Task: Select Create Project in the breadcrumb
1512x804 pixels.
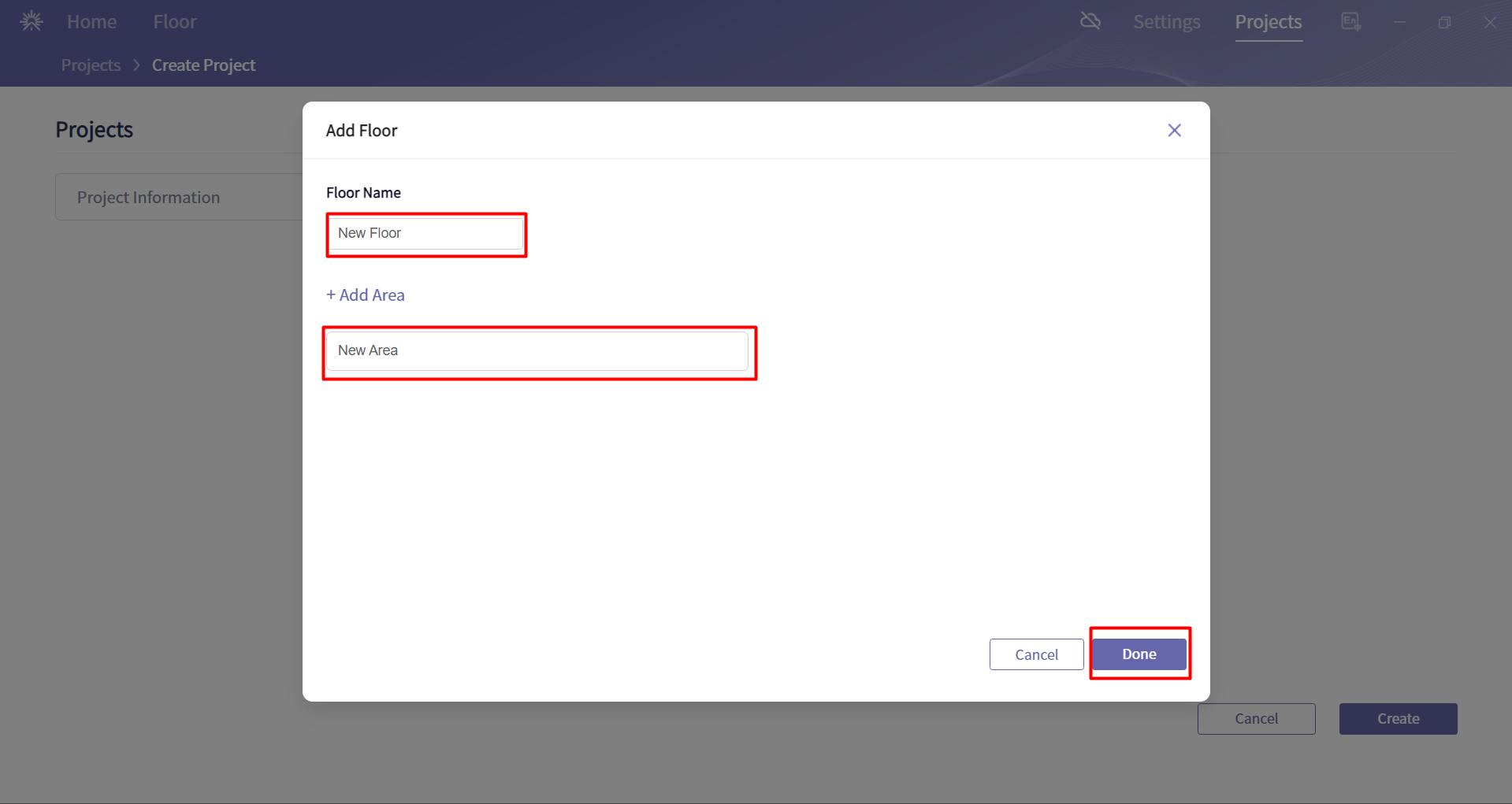Action: 203,65
